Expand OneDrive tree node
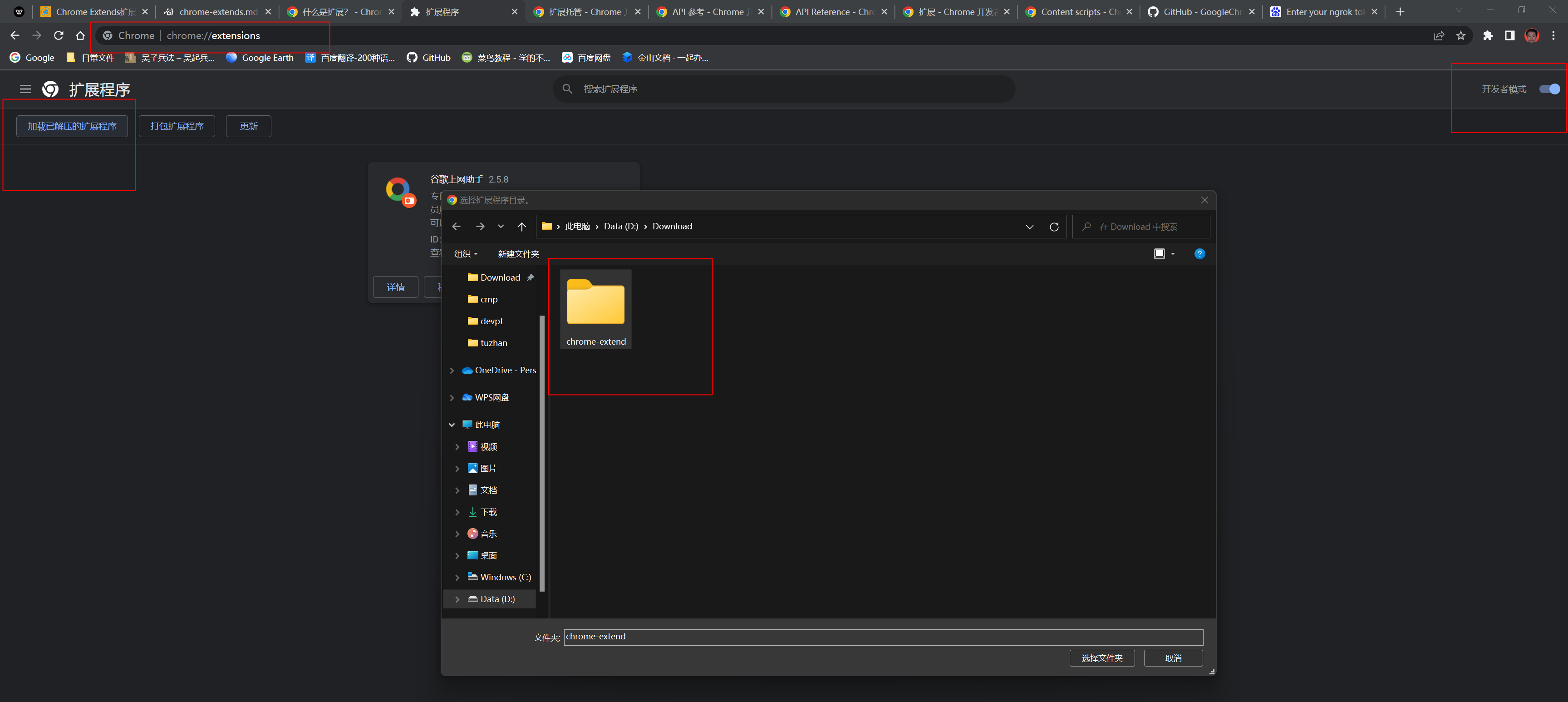 point(452,370)
